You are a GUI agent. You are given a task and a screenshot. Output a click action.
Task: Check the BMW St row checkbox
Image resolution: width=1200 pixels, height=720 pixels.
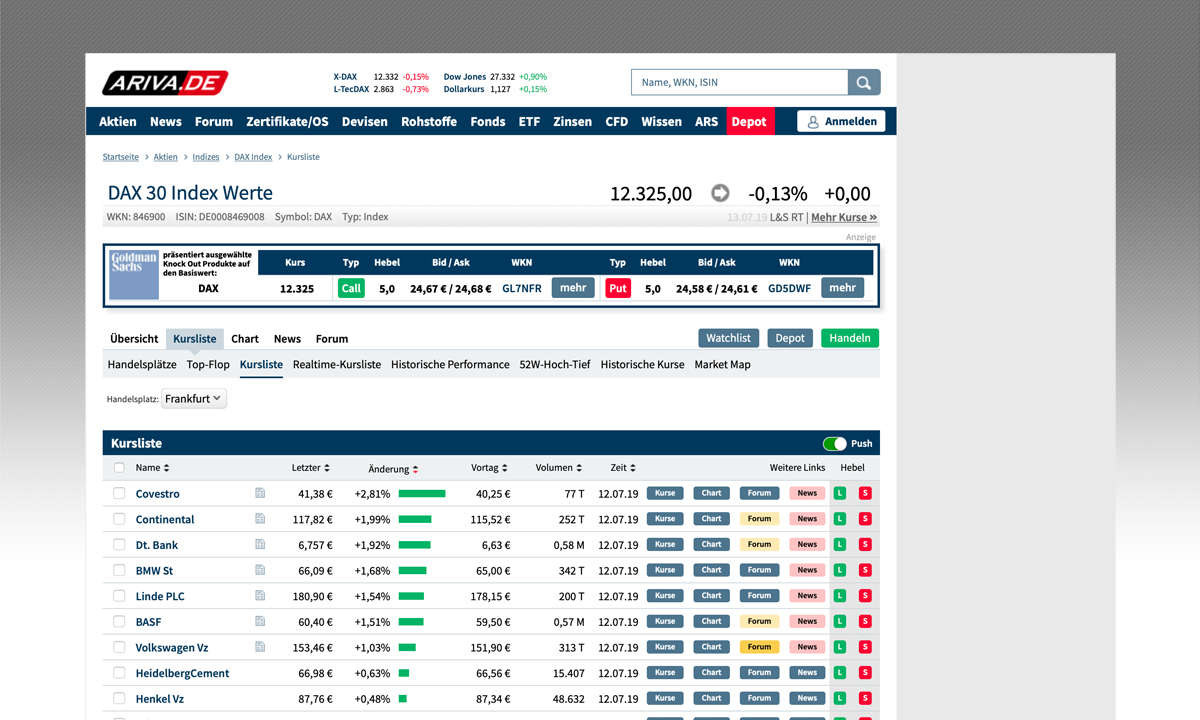tap(119, 570)
